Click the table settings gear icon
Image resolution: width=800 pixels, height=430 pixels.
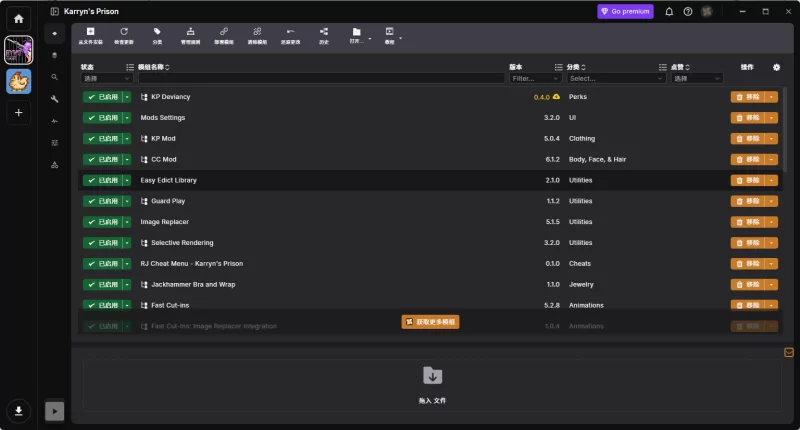(776, 67)
